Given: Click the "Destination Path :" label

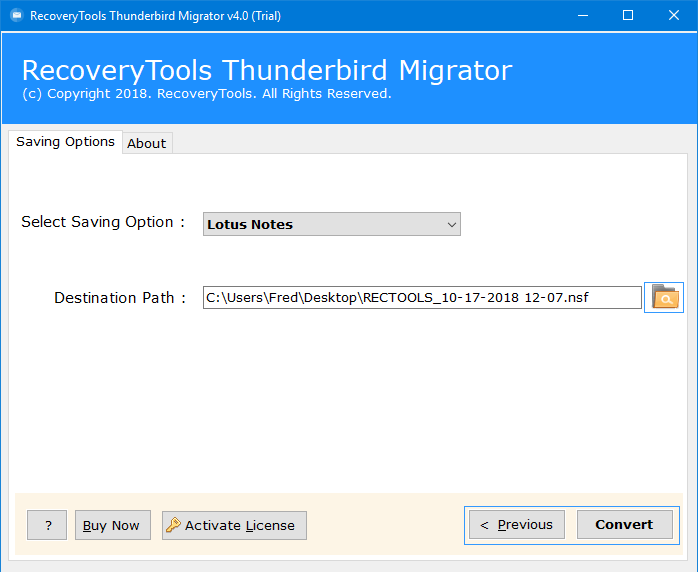Looking at the screenshot, I should pyautogui.click(x=120, y=297).
